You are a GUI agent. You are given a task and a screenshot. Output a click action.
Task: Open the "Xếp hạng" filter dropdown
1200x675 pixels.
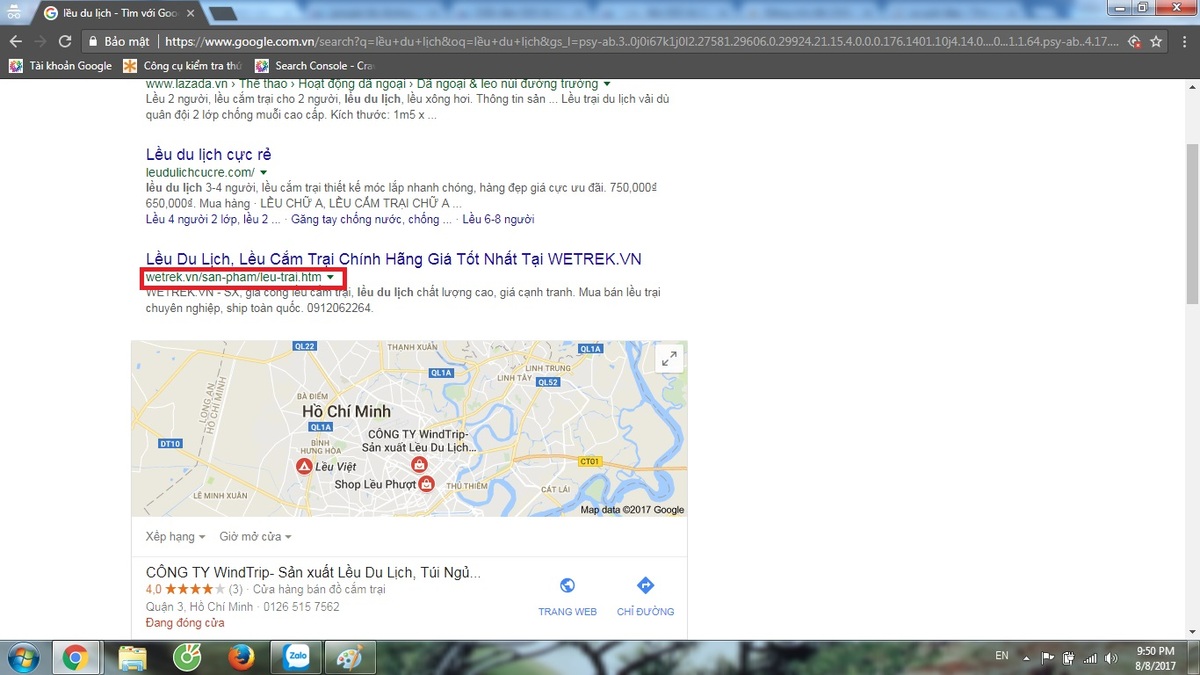coord(175,537)
